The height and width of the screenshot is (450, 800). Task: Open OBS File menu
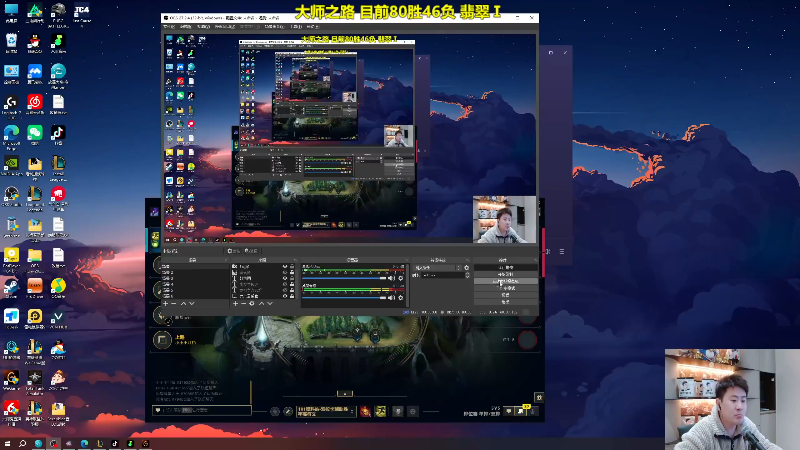(x=169, y=27)
